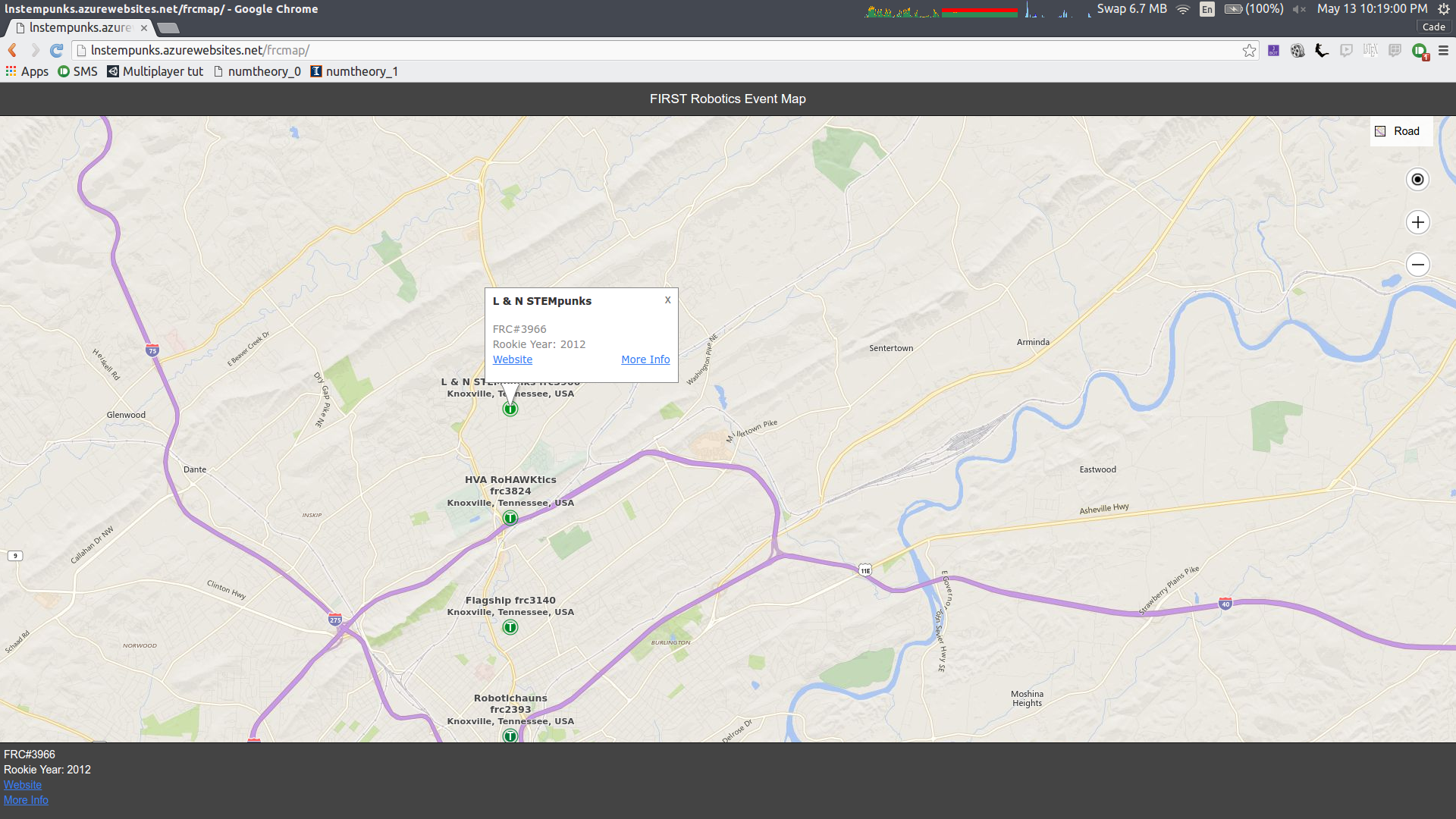The width and height of the screenshot is (1456, 819).
Task: Open the Chrome hamburger menu
Action: click(1443, 51)
